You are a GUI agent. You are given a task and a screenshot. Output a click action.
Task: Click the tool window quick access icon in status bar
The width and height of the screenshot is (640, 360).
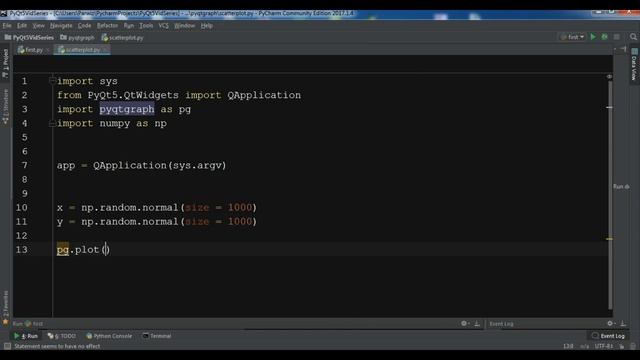7,346
